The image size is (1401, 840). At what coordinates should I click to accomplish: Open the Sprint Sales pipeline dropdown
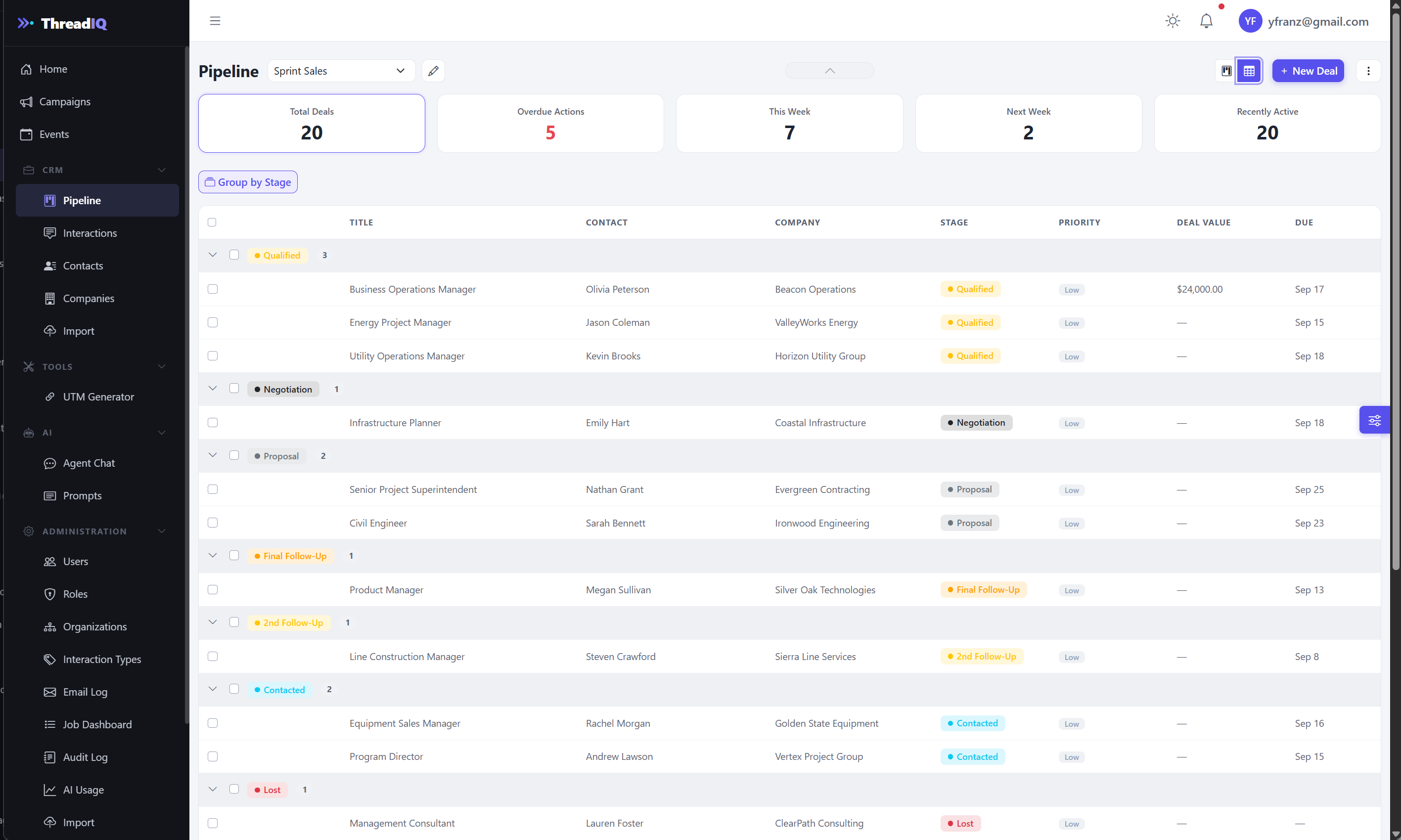pyautogui.click(x=341, y=71)
